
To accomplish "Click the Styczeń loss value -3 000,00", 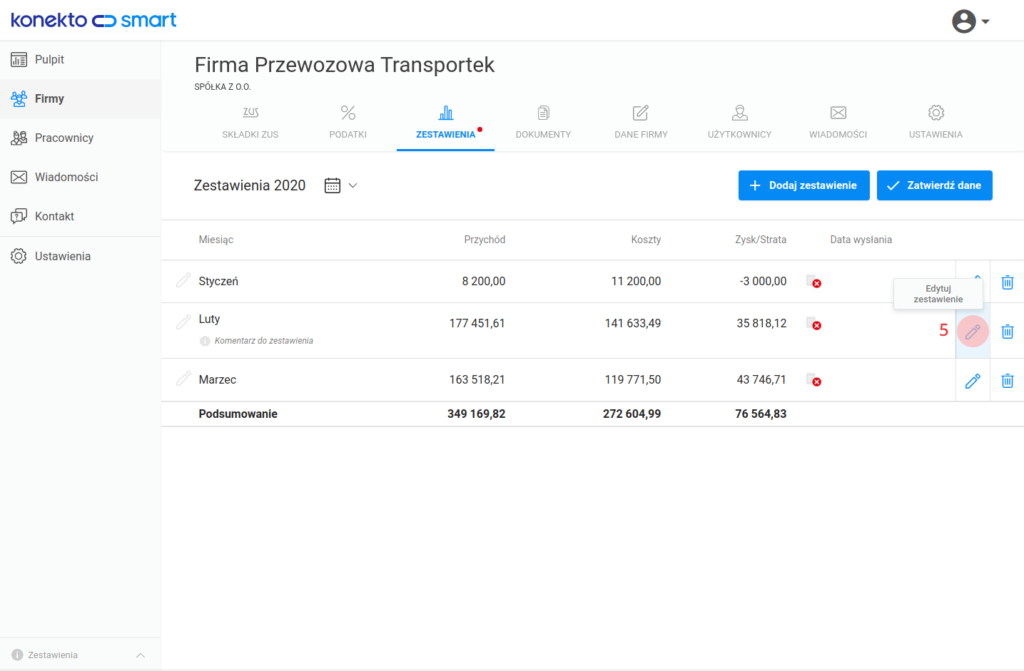I will coord(763,282).
